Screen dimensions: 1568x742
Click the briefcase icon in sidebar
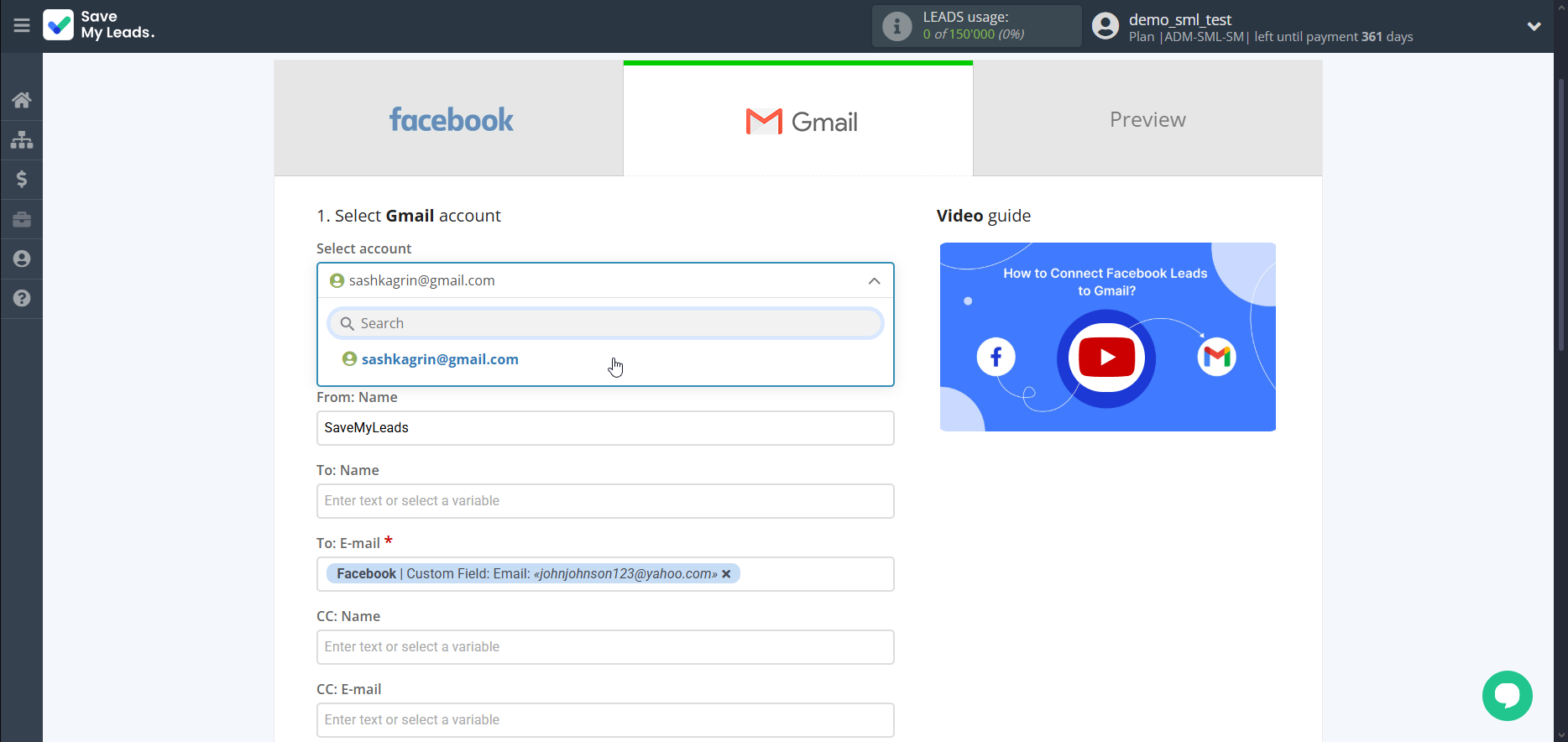coord(22,219)
